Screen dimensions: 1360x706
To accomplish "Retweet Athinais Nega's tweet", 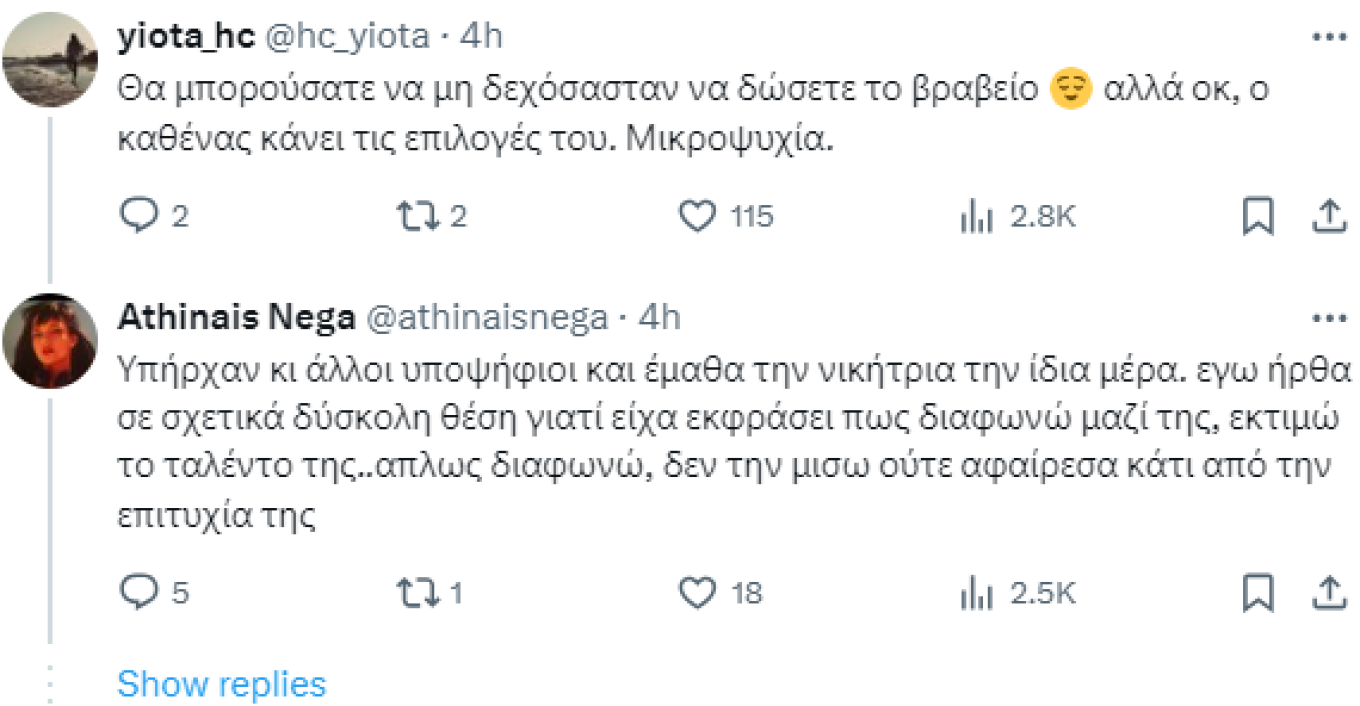I will [x=415, y=593].
